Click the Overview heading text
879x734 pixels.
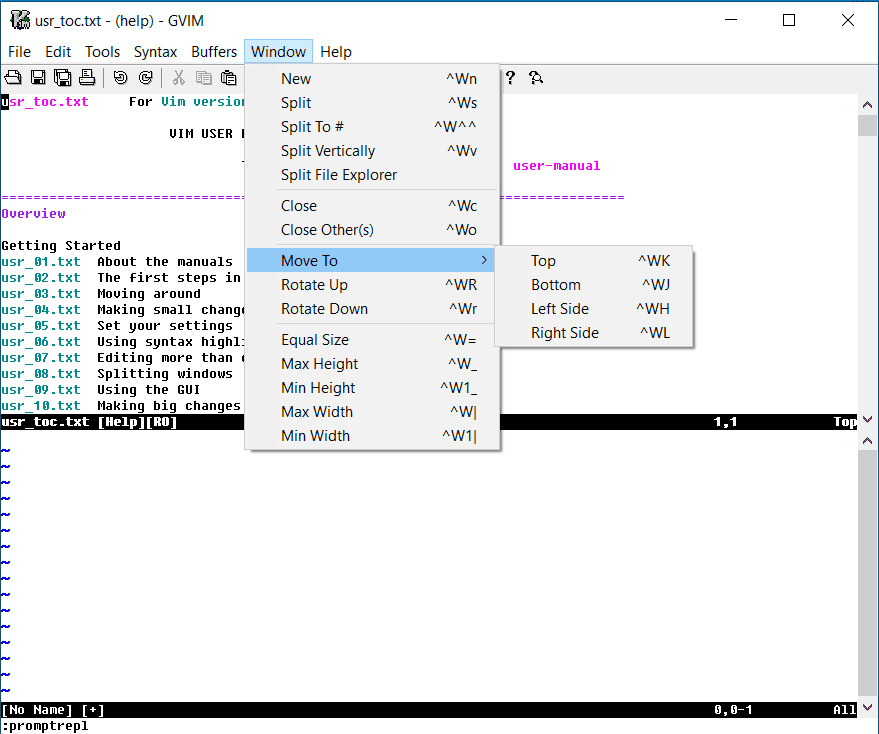click(x=34, y=214)
